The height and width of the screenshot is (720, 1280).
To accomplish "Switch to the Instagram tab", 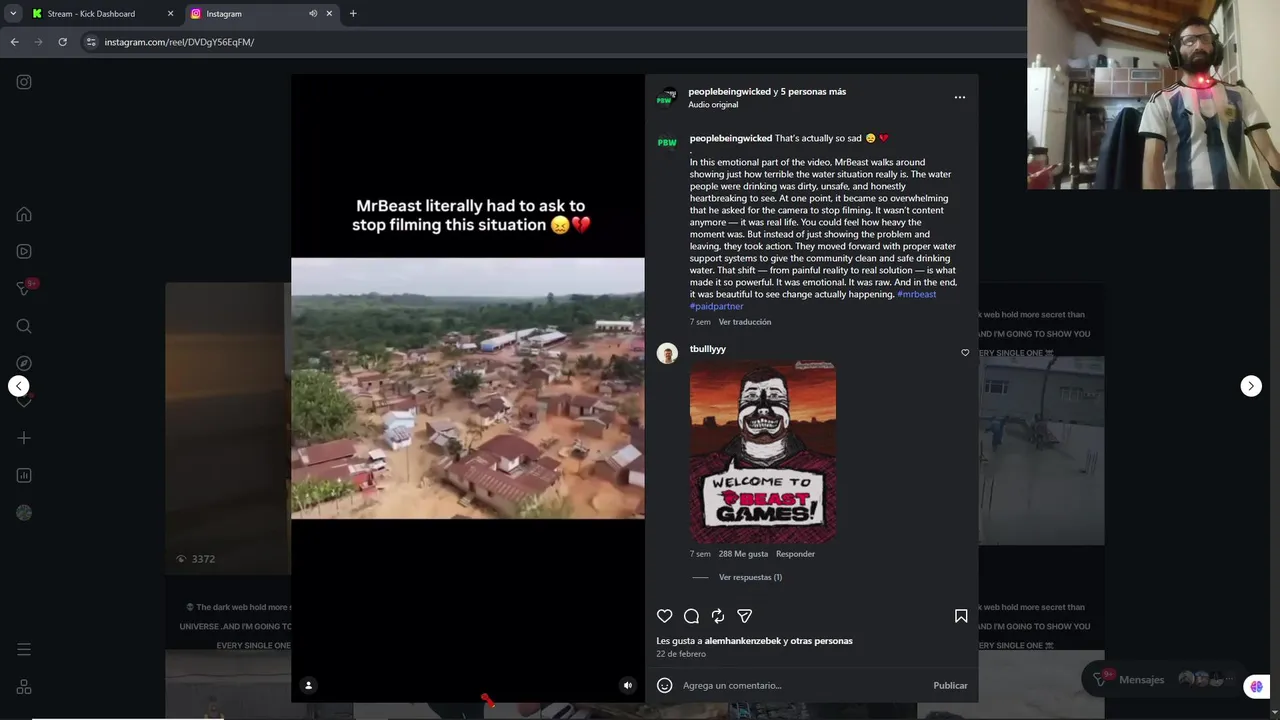I will [262, 14].
